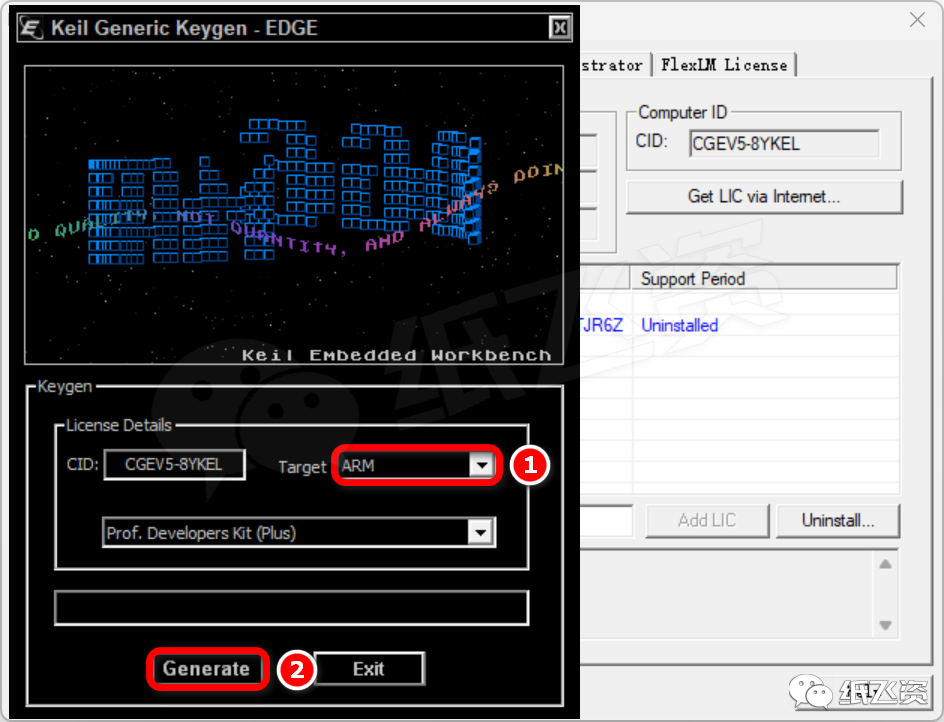Click the empty generated license output field
The width and height of the screenshot is (944, 722).
(291, 608)
